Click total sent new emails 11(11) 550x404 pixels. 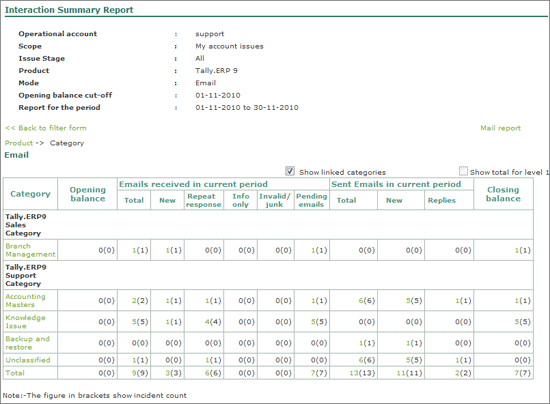click(409, 373)
